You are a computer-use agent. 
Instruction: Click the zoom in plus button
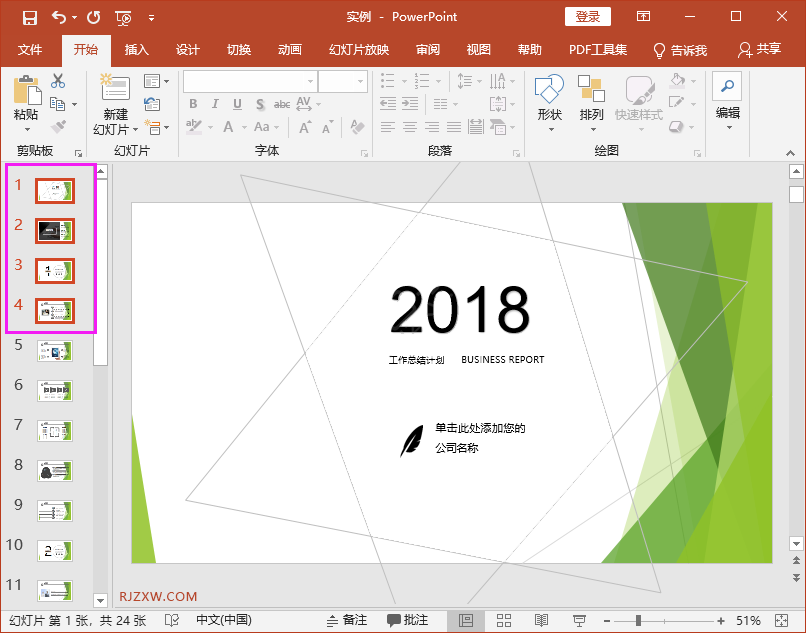coord(721,621)
